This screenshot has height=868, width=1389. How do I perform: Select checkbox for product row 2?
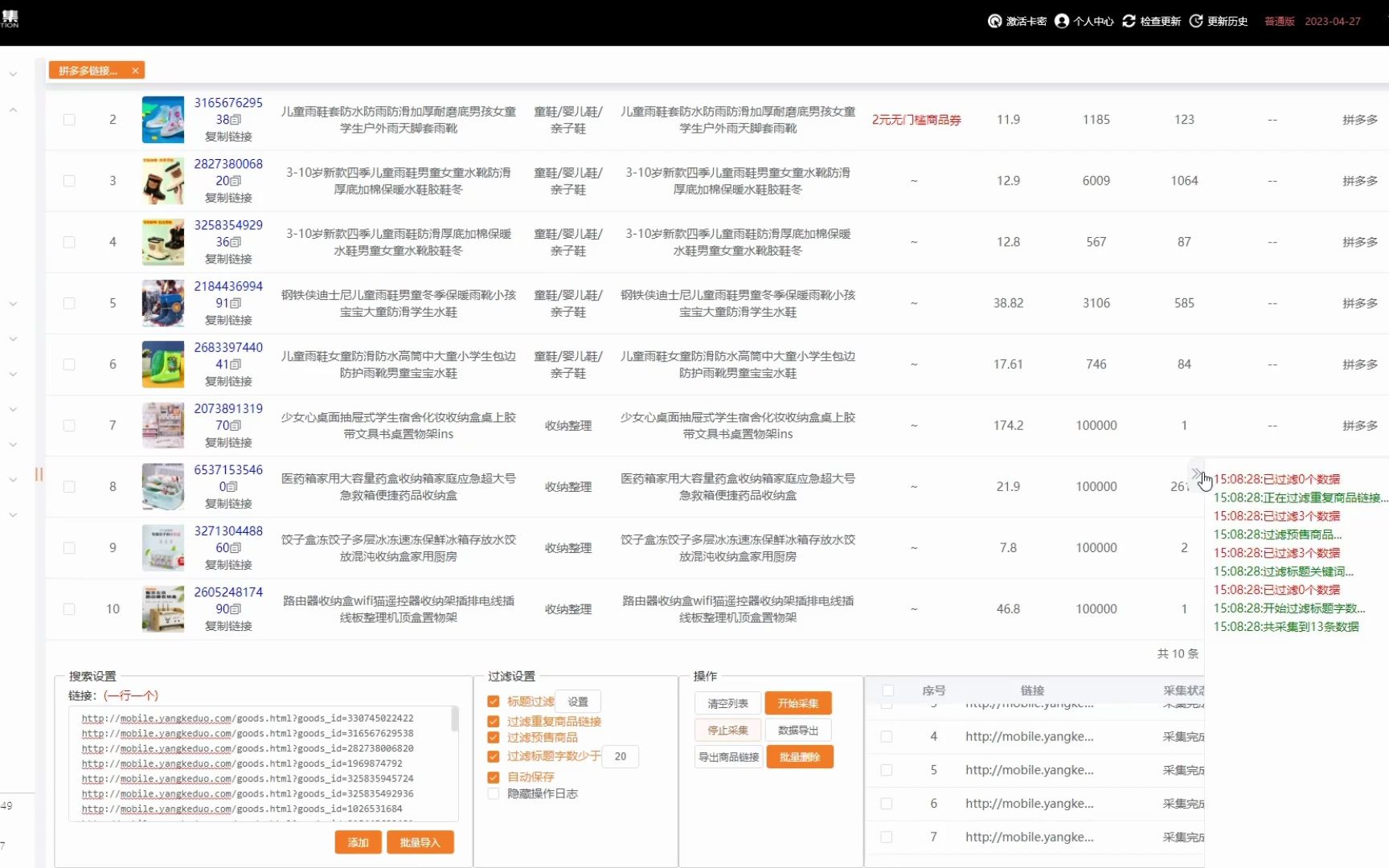pos(69,120)
